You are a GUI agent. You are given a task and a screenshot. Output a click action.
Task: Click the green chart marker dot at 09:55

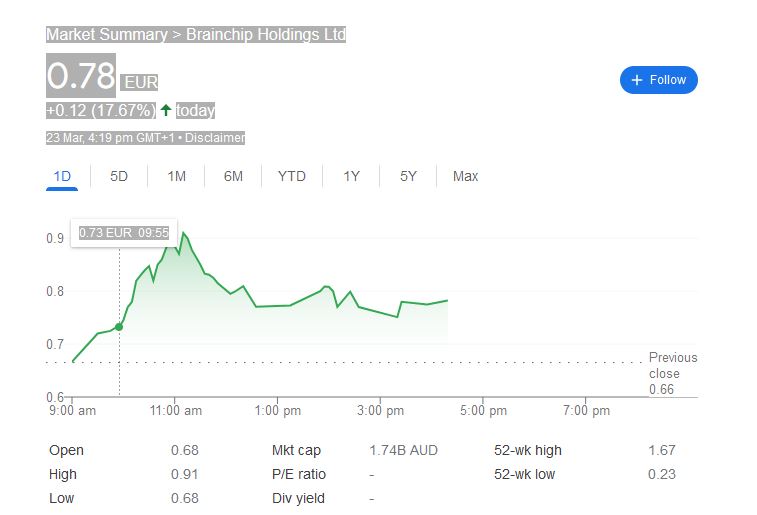[x=119, y=327]
